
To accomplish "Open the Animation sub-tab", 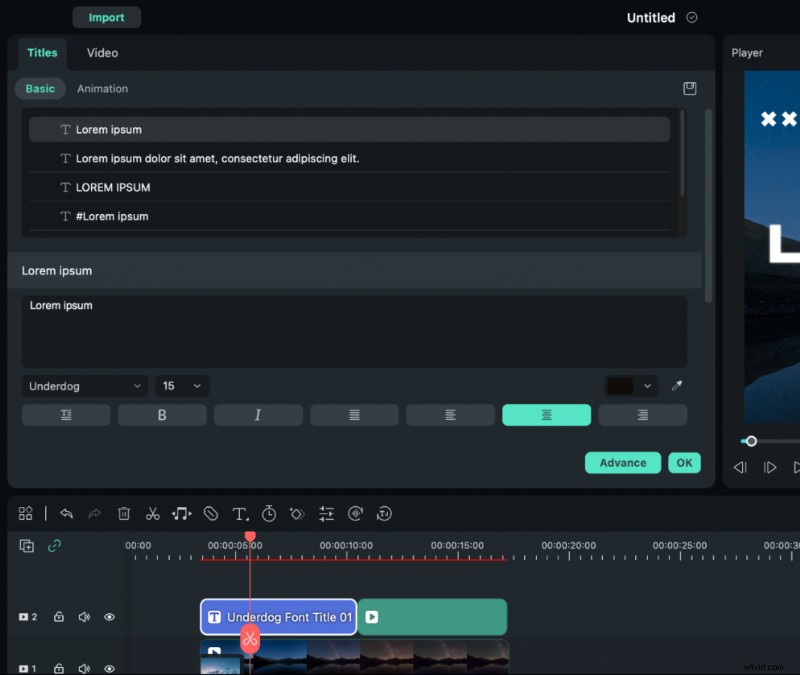I will pyautogui.click(x=103, y=89).
